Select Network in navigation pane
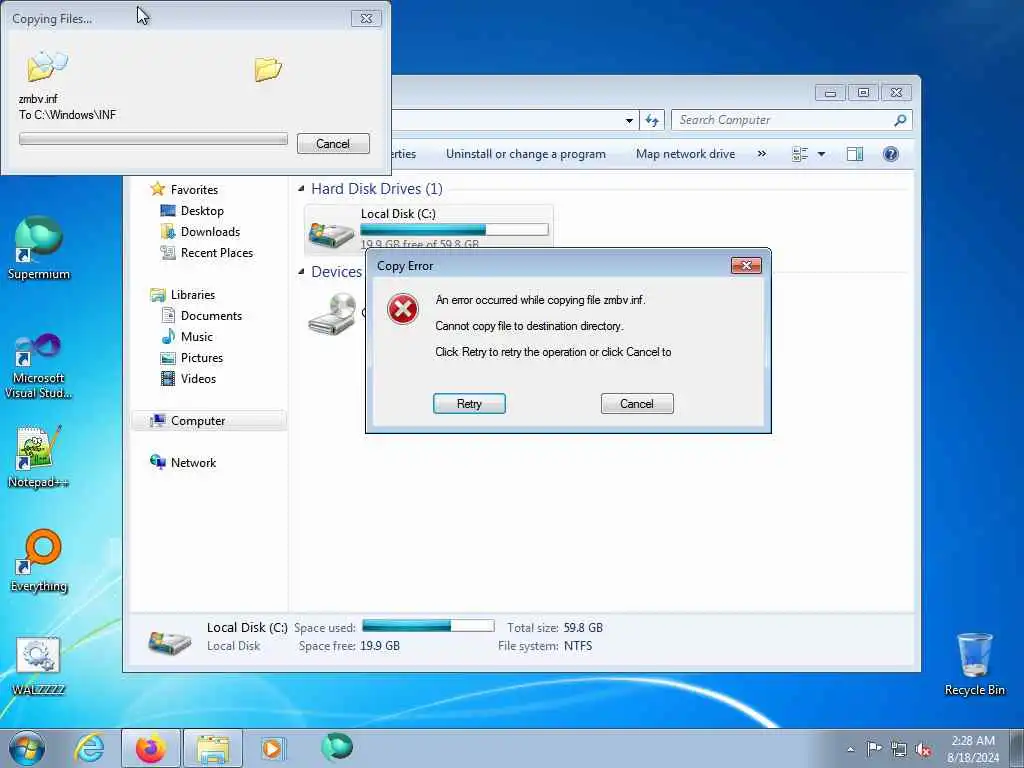This screenshot has width=1024, height=768. pyautogui.click(x=193, y=462)
